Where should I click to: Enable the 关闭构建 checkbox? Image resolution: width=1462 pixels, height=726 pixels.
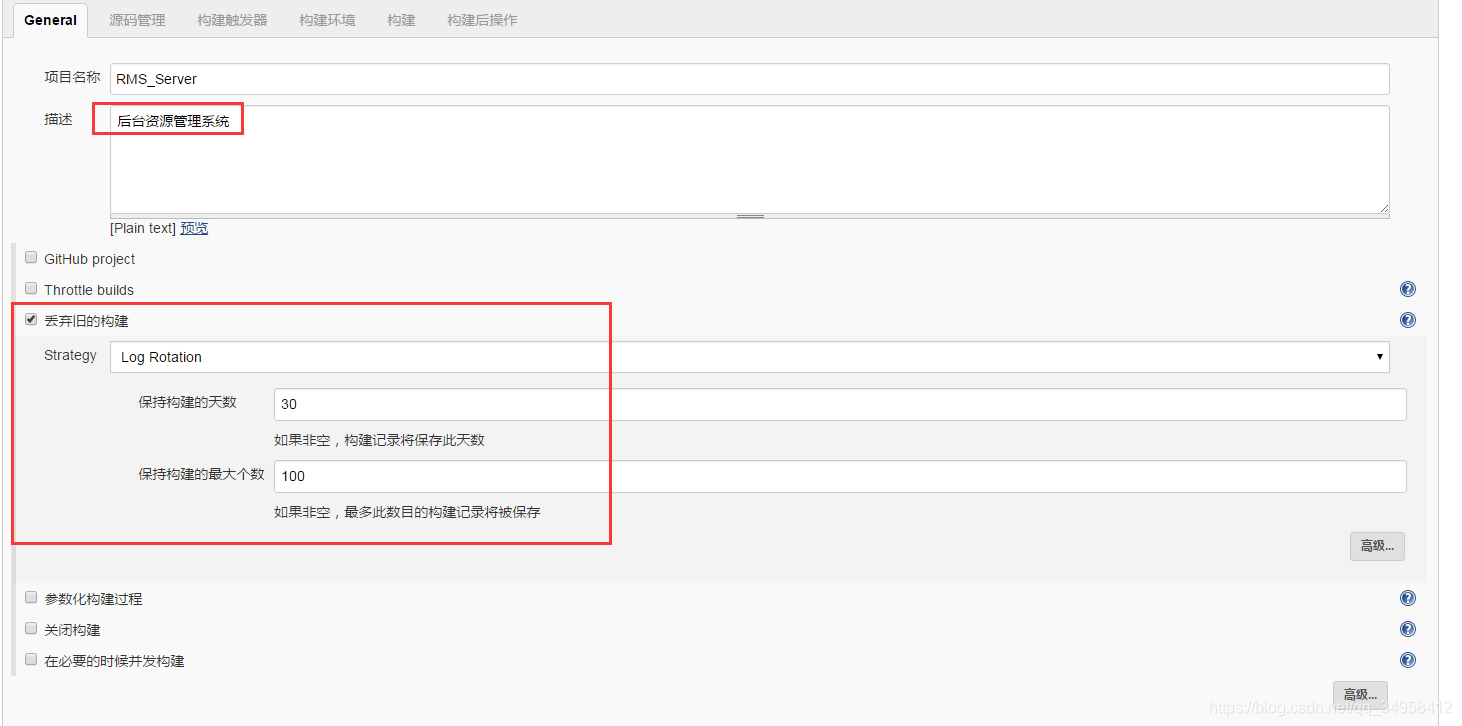point(31,629)
